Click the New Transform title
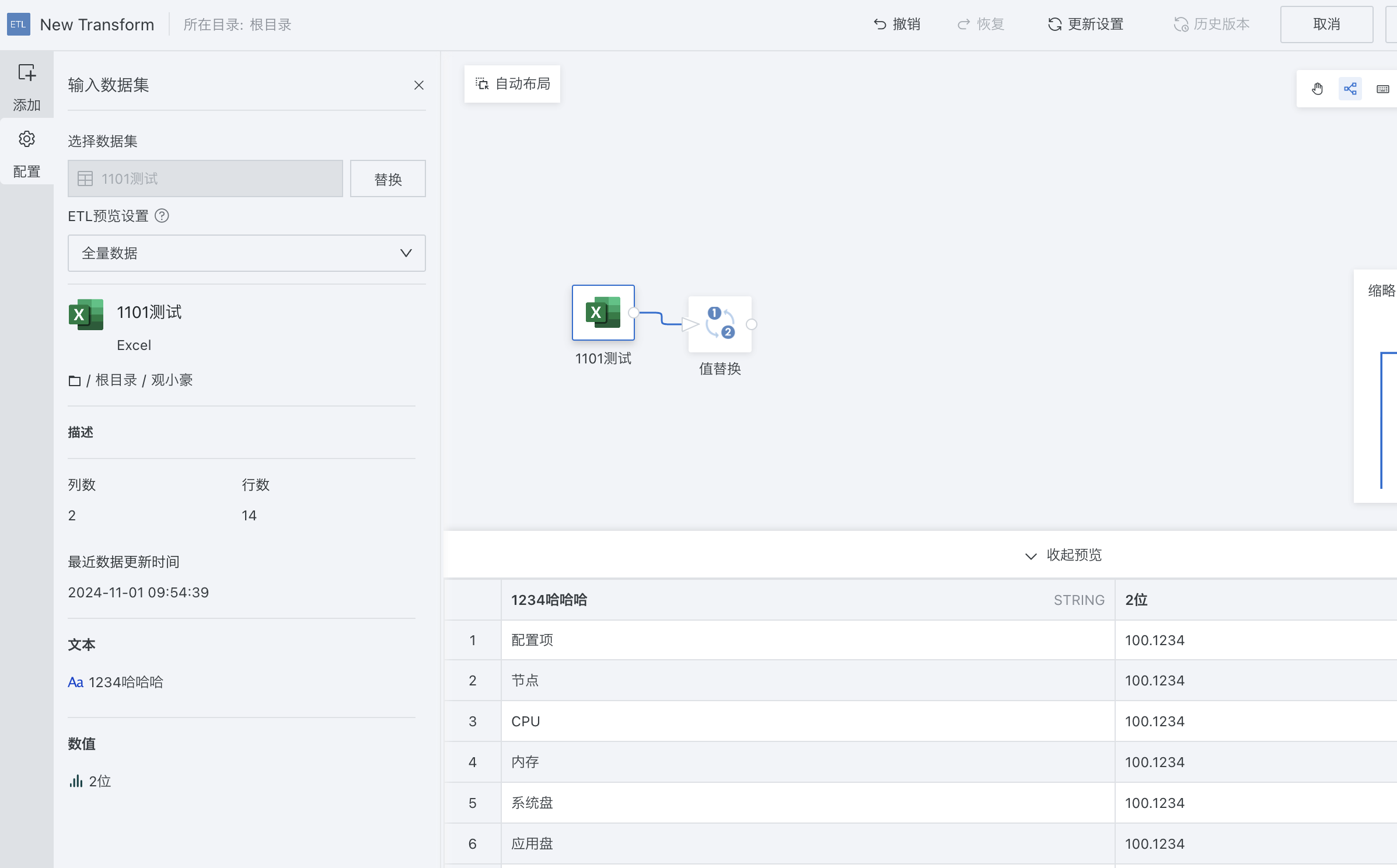This screenshot has height=868, width=1397. point(97,24)
